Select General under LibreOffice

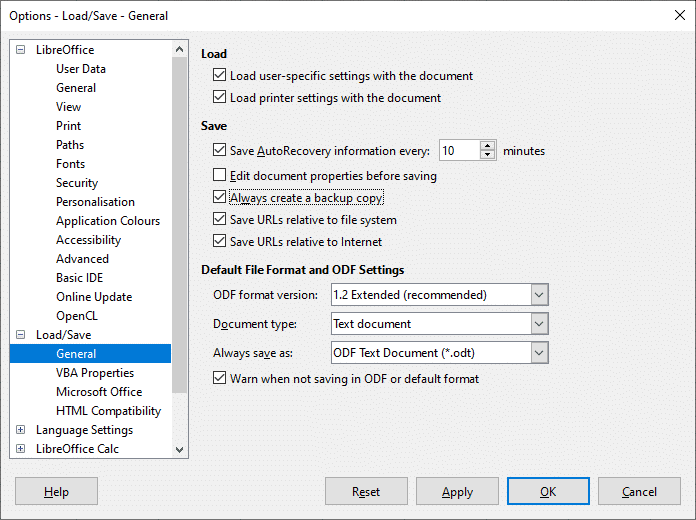[76, 88]
